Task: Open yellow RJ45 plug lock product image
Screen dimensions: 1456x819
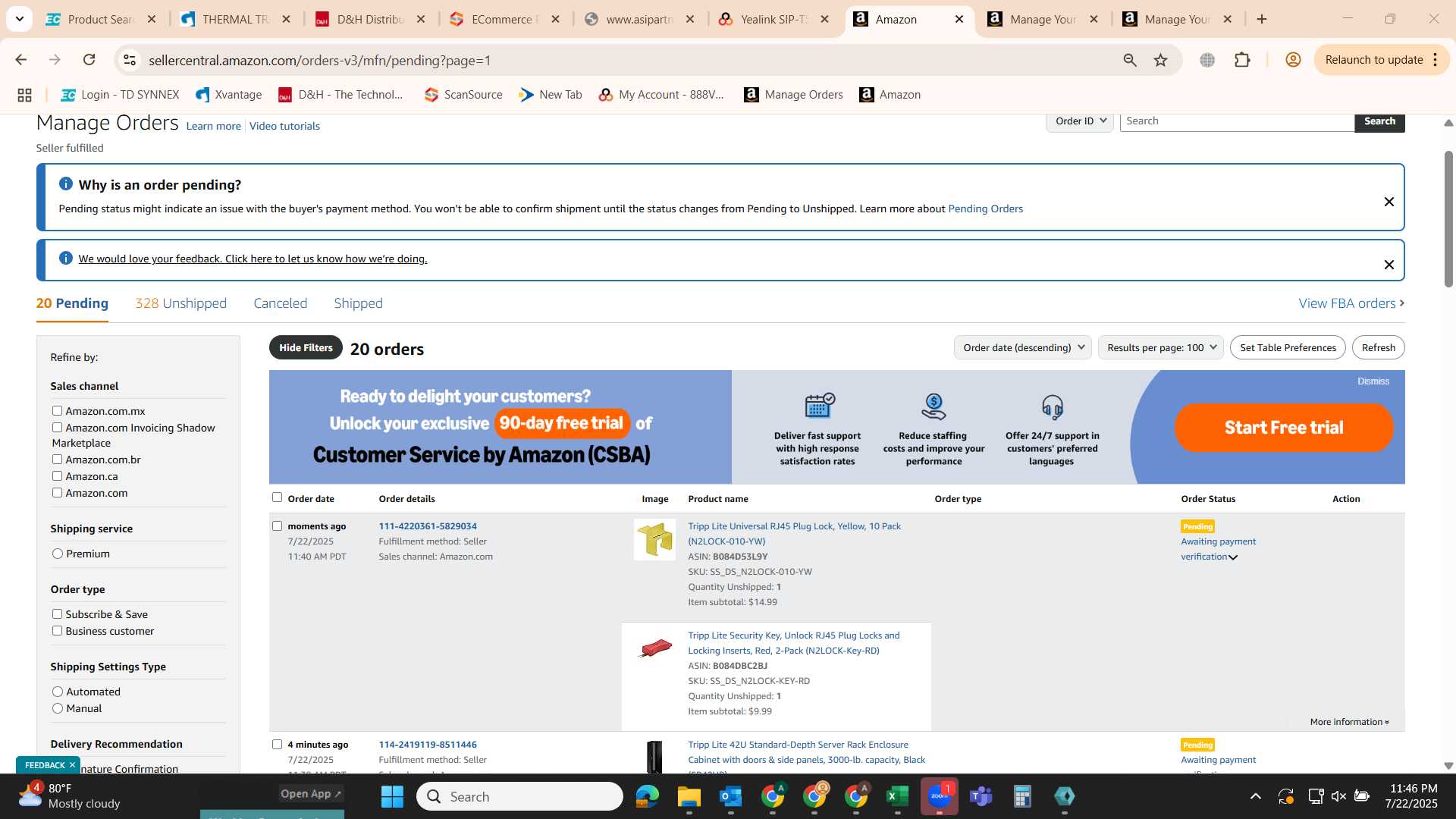Action: point(654,540)
